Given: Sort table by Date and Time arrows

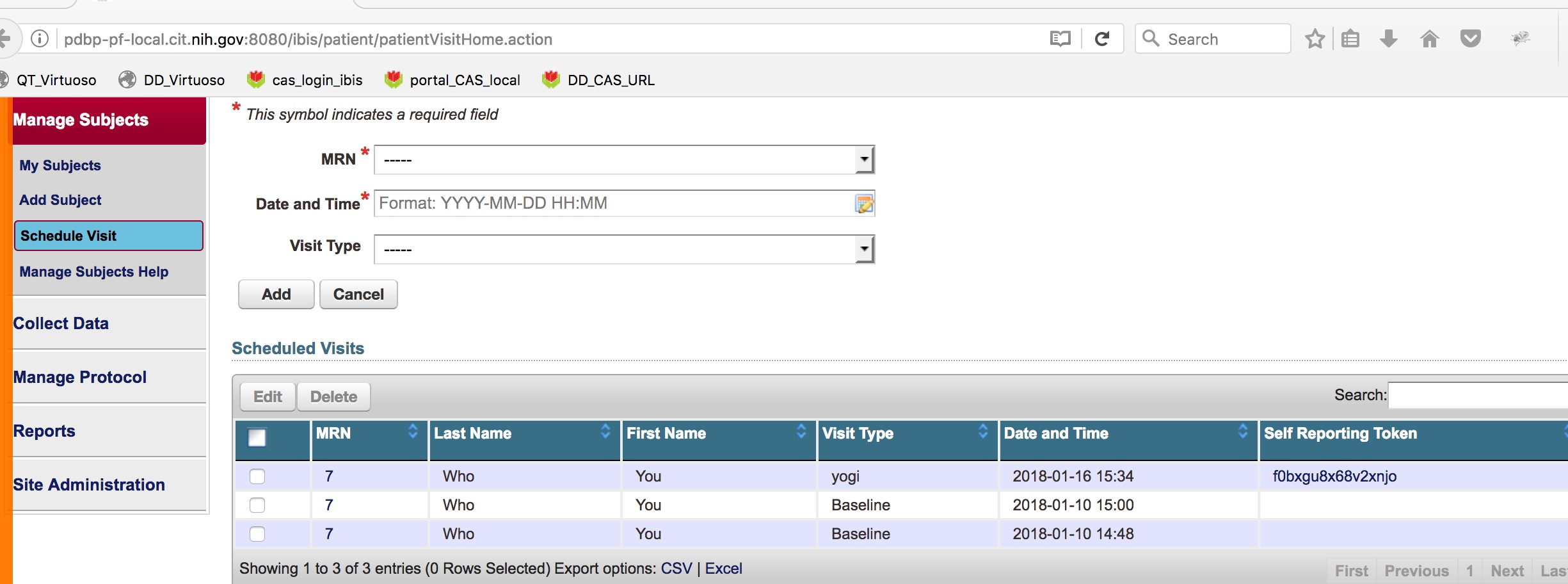Looking at the screenshot, I should [1243, 432].
